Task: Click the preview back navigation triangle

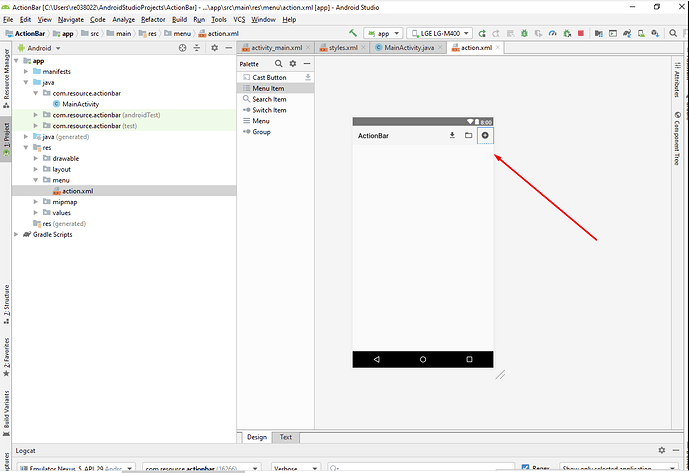Action: click(x=377, y=359)
